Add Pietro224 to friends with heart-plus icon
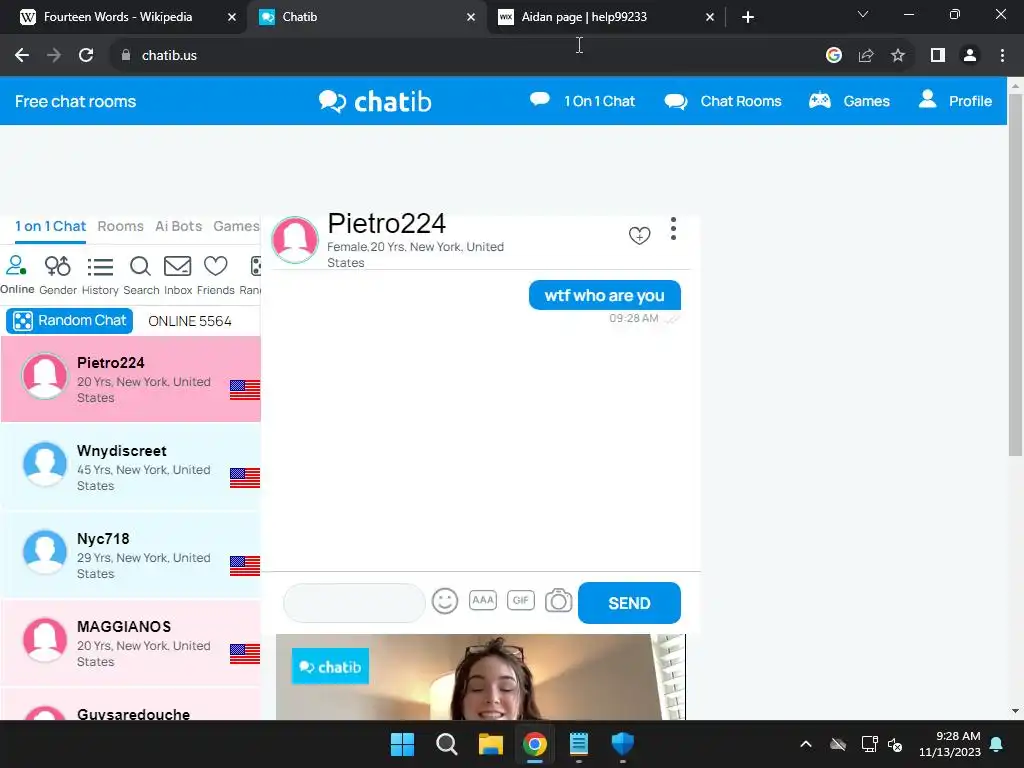1024x768 pixels. click(x=639, y=235)
